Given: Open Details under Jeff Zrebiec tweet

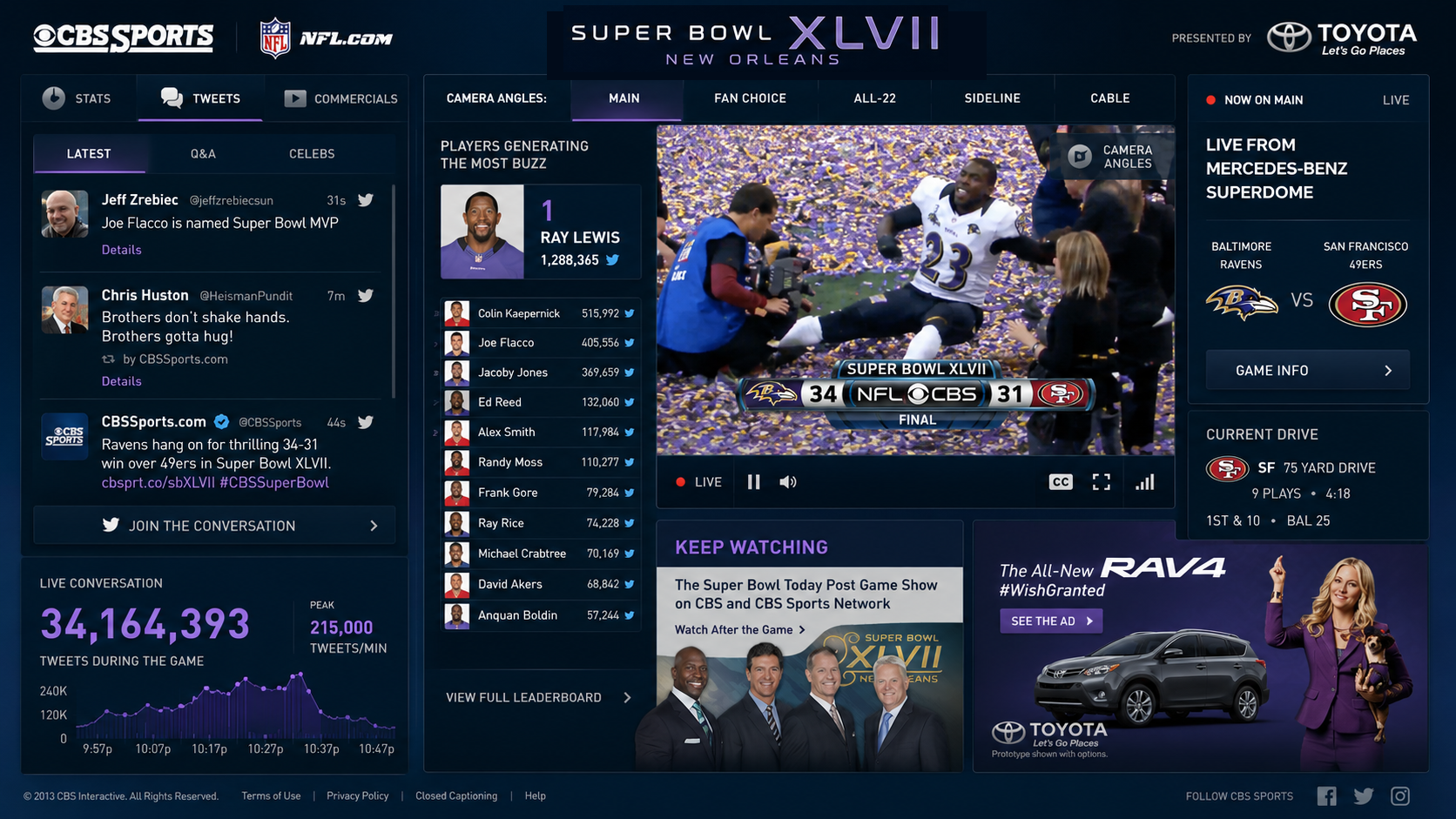Looking at the screenshot, I should click(x=121, y=250).
